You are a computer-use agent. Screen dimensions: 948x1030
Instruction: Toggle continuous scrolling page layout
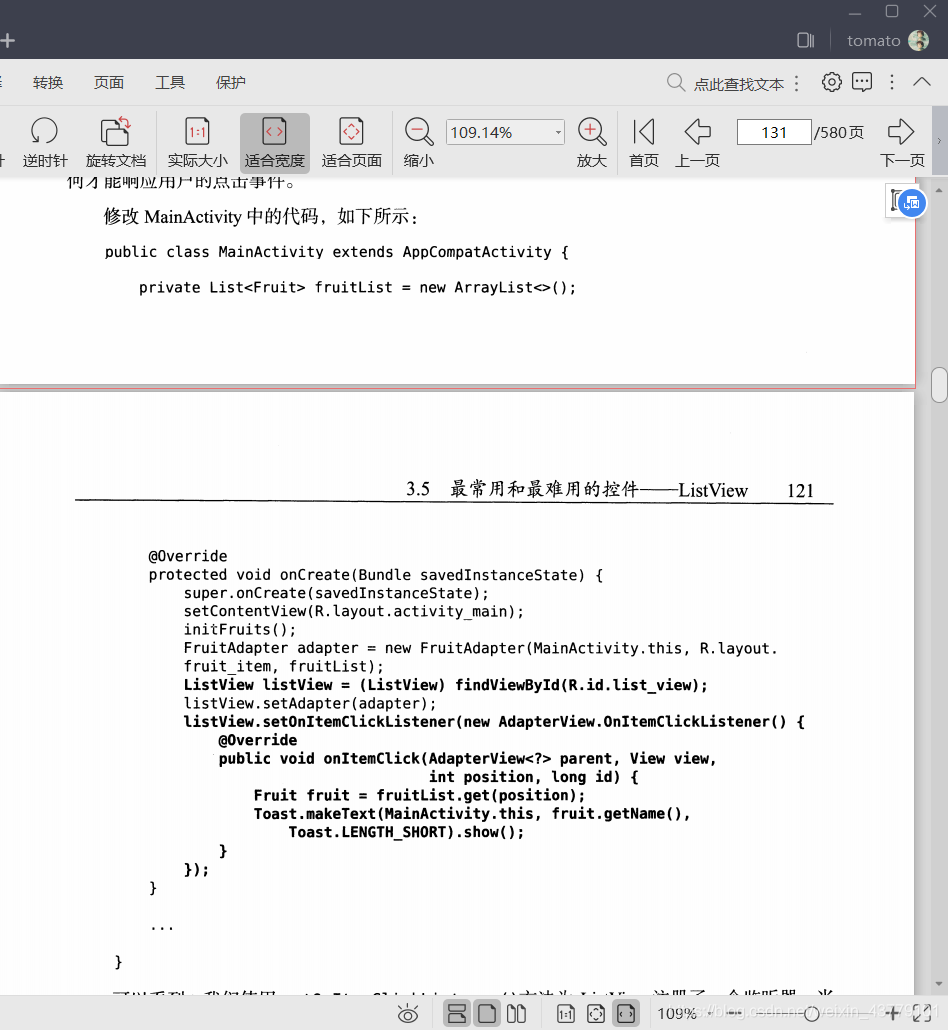pos(457,1014)
